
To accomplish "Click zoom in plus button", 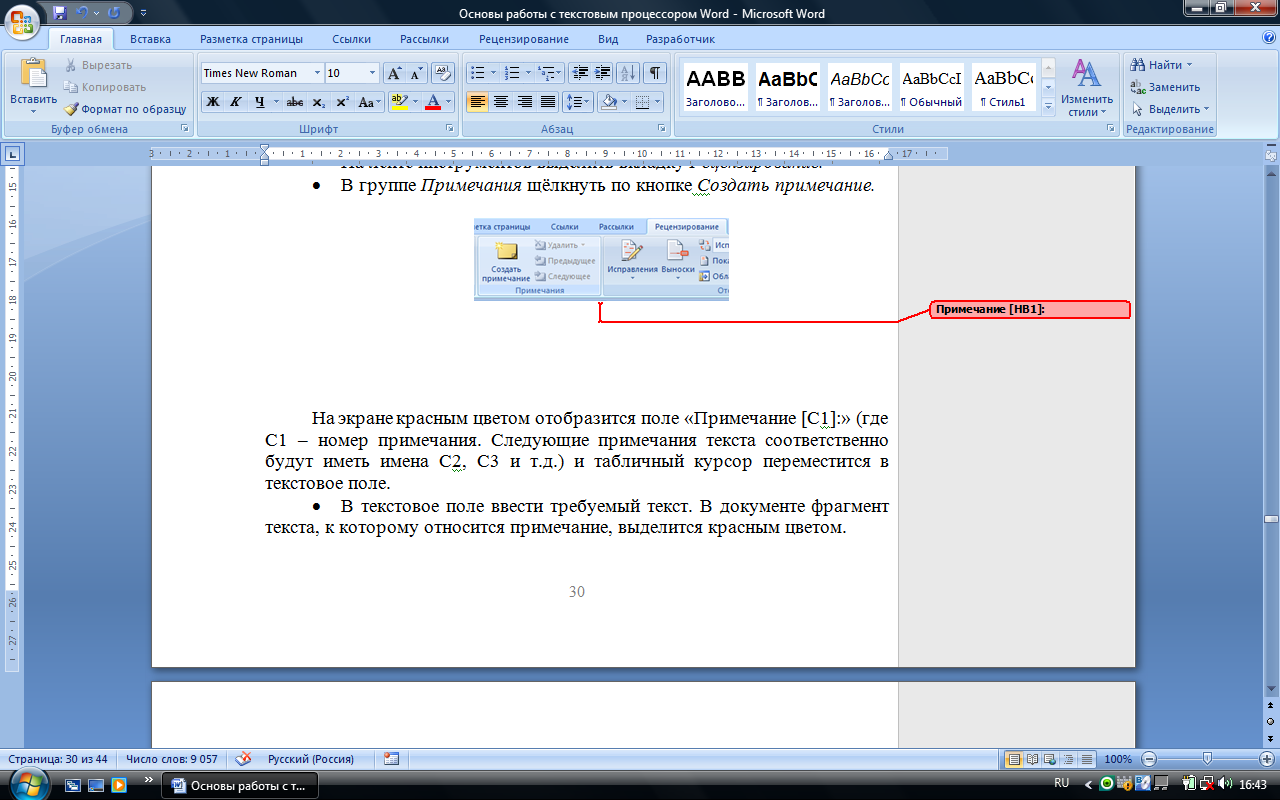I will tap(1267, 759).
